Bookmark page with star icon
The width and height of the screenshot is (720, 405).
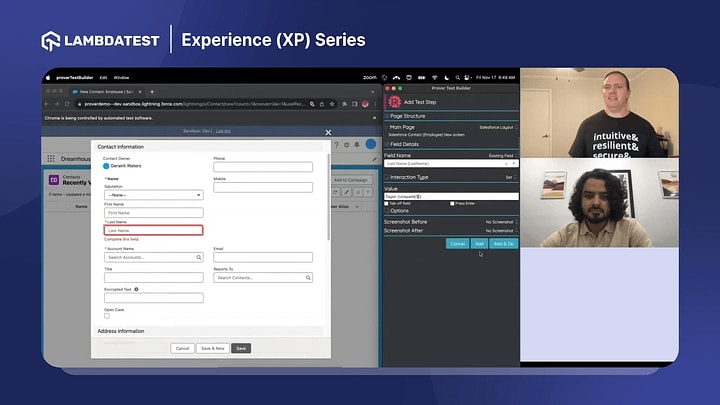tap(332, 104)
